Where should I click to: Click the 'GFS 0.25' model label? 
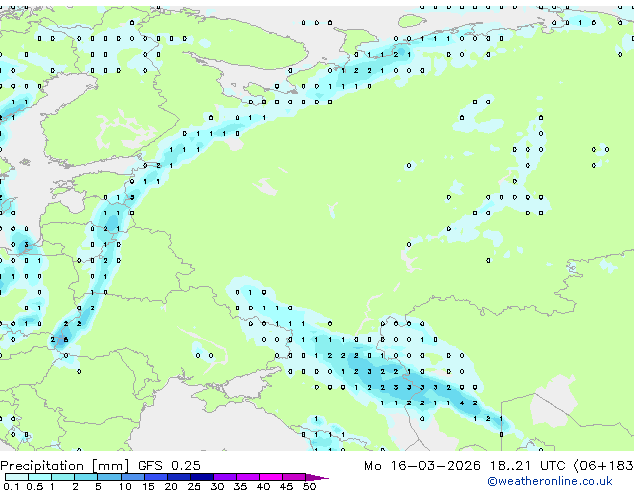click(x=169, y=465)
